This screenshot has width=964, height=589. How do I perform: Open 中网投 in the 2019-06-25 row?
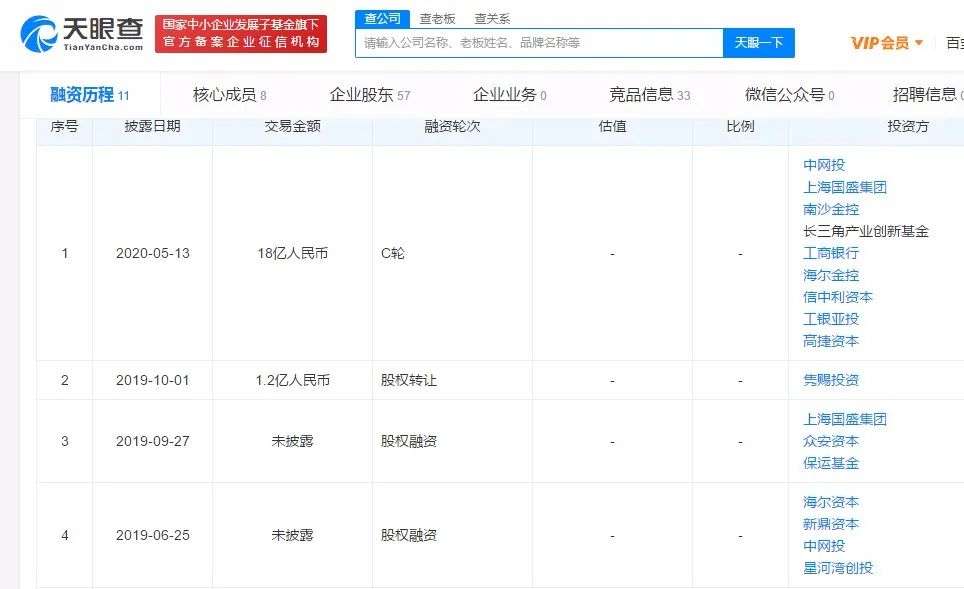(824, 546)
